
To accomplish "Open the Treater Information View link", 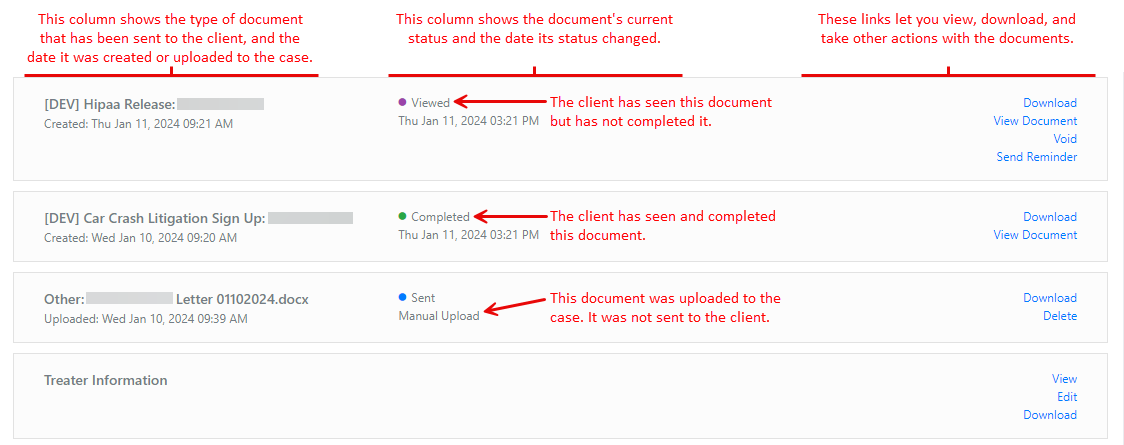I will [x=1064, y=379].
